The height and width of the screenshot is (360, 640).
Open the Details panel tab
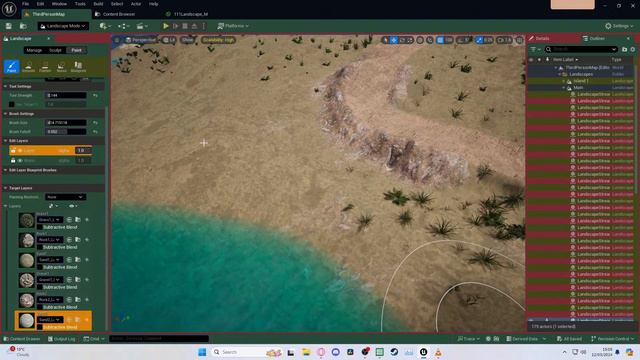point(542,38)
